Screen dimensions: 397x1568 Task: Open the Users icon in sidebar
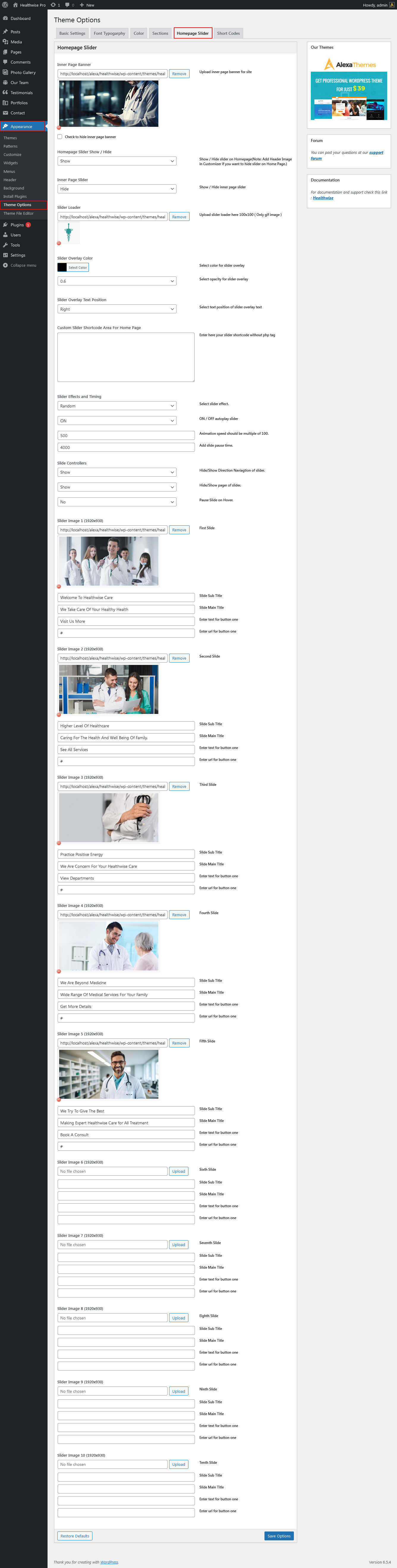[x=5, y=235]
